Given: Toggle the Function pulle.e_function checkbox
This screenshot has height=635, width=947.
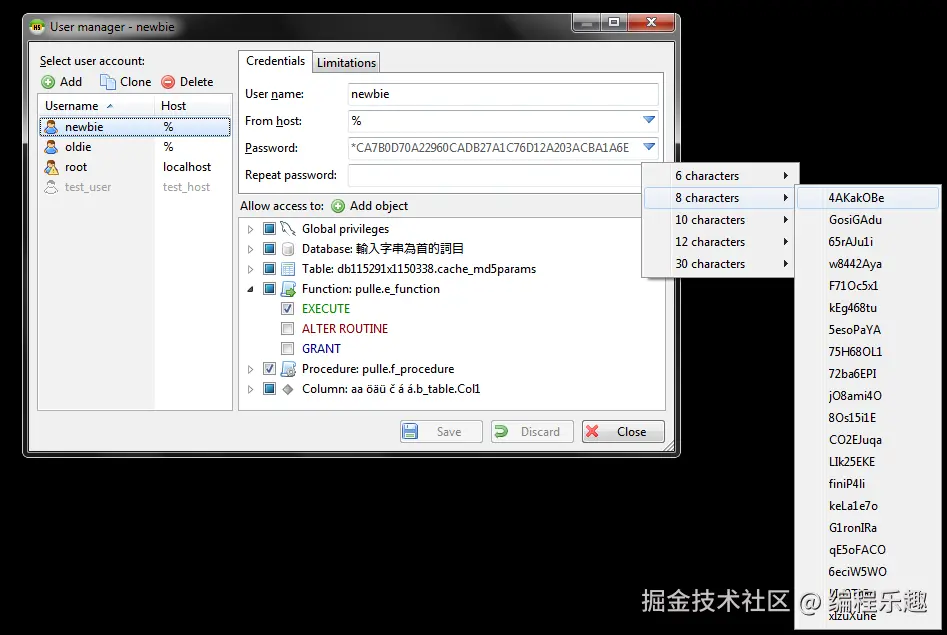Looking at the screenshot, I should [269, 289].
